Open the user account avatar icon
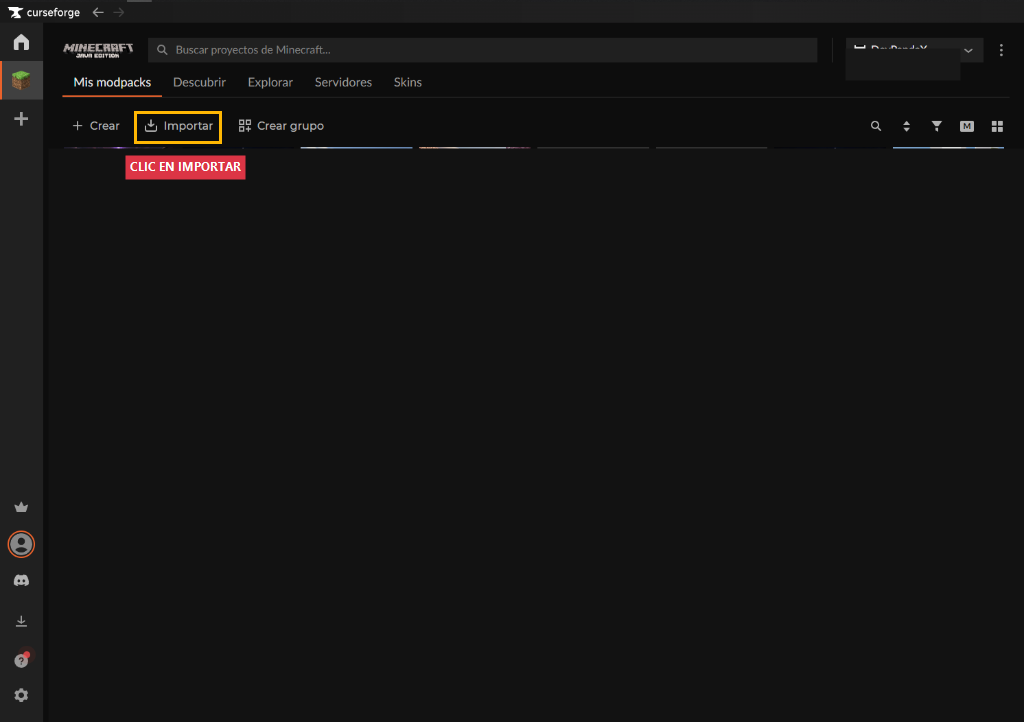 (x=21, y=544)
